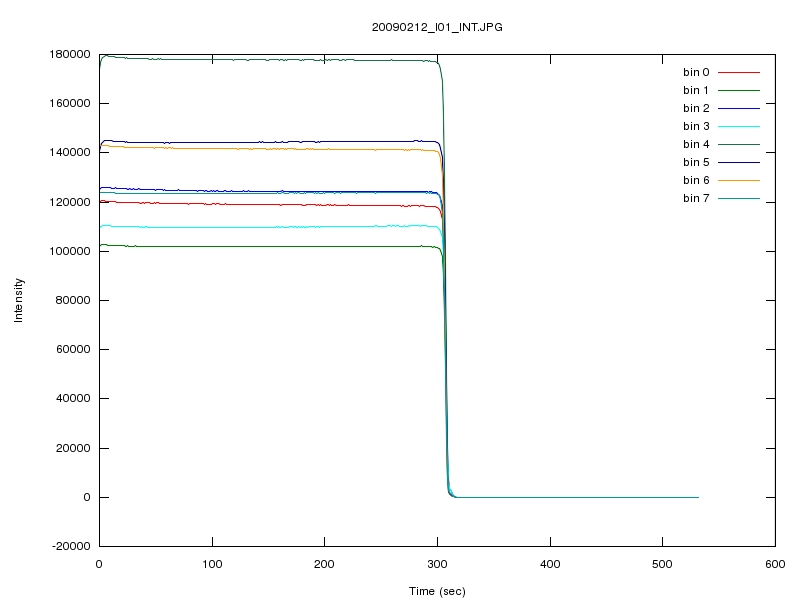Click the -20000 y-axis tick value
The width and height of the screenshot is (800, 600).
pyautogui.click(x=71, y=546)
